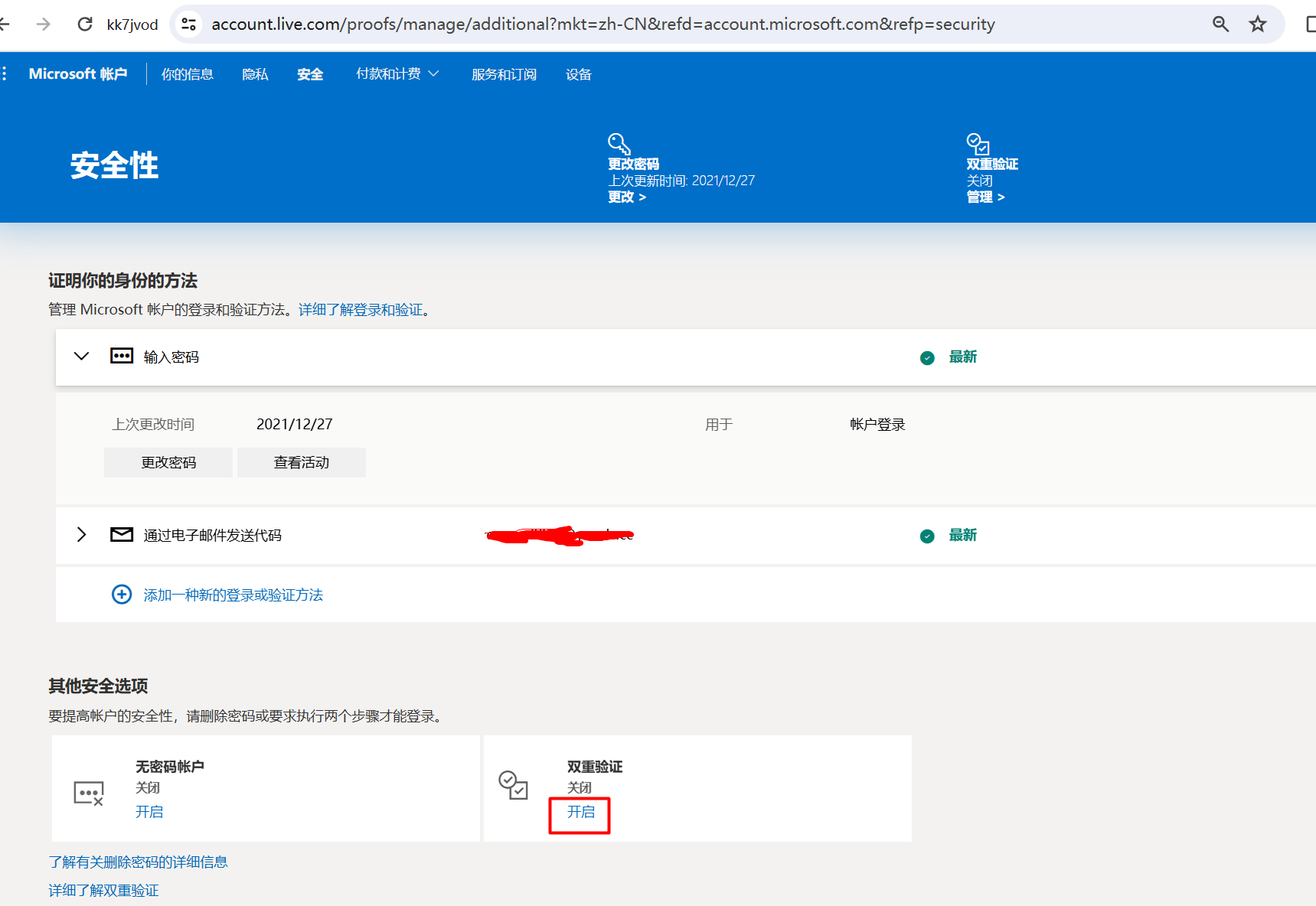Click the 安全性 page heading

(114, 165)
